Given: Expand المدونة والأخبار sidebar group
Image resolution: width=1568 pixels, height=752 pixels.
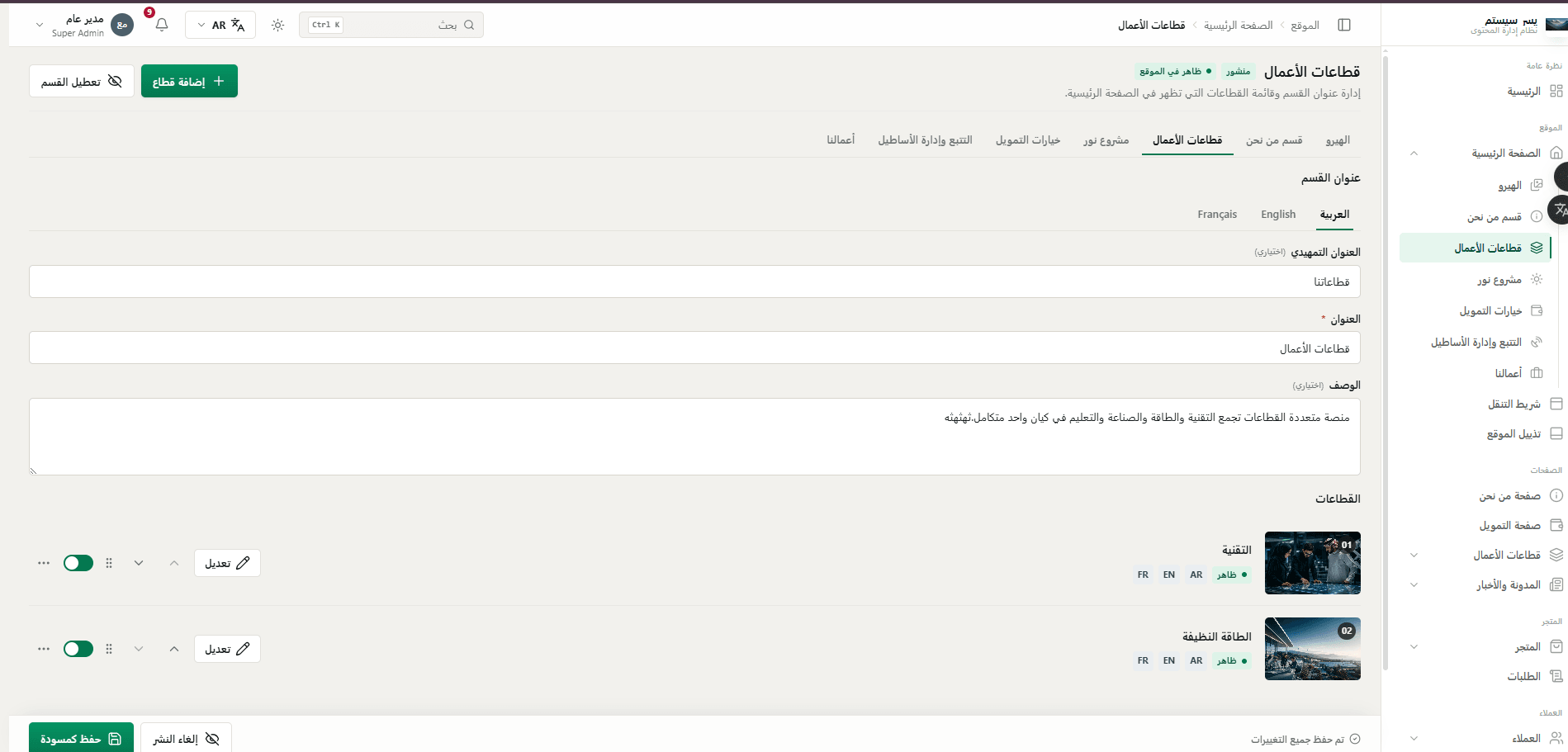Looking at the screenshot, I should [1414, 584].
